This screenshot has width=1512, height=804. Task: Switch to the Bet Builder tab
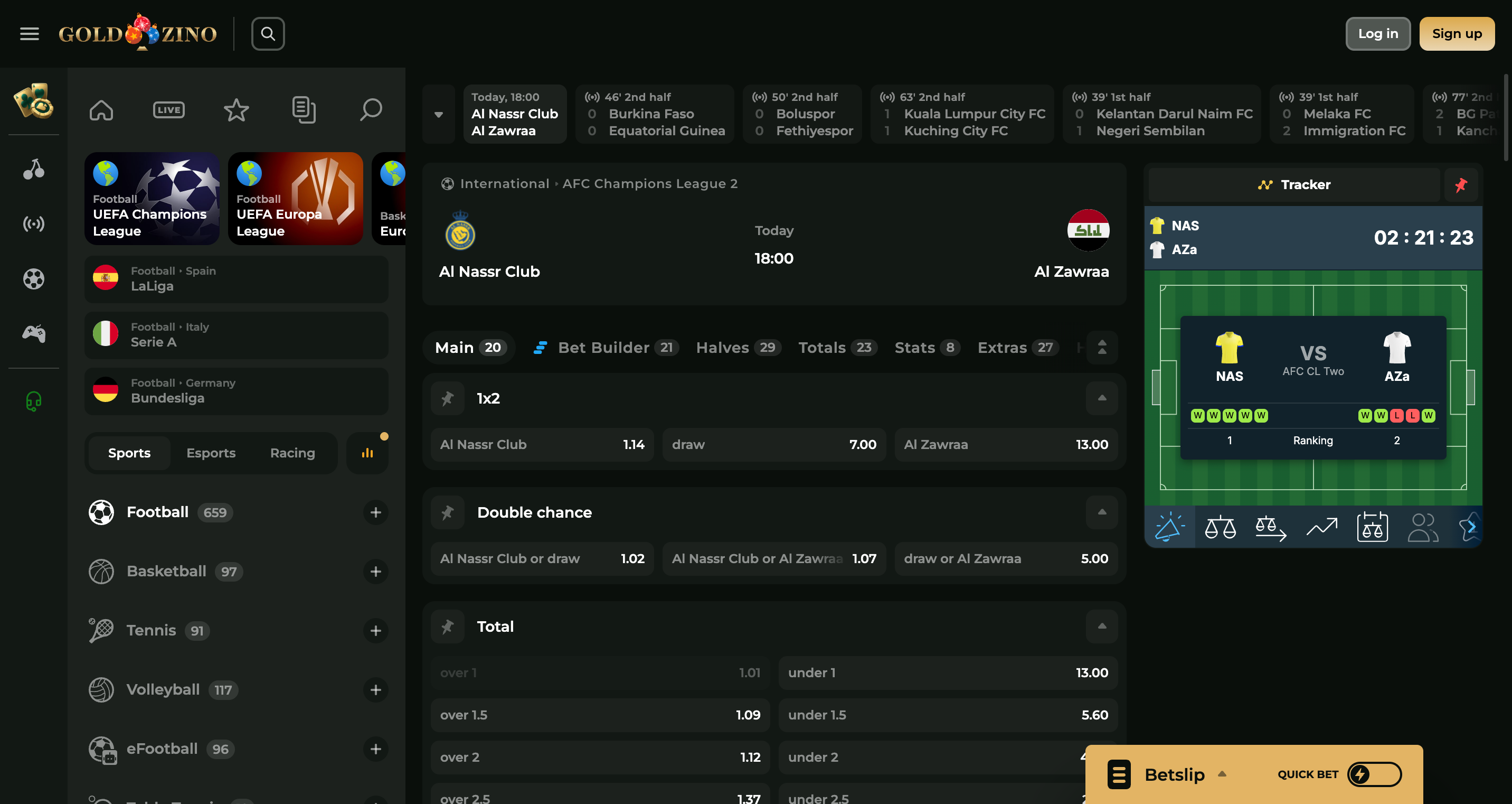[606, 348]
